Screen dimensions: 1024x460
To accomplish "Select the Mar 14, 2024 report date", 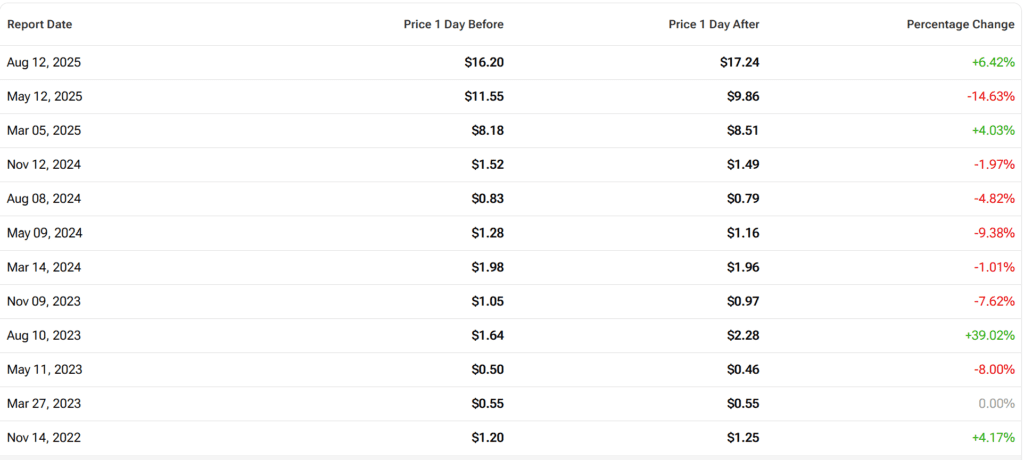I will click(x=44, y=267).
